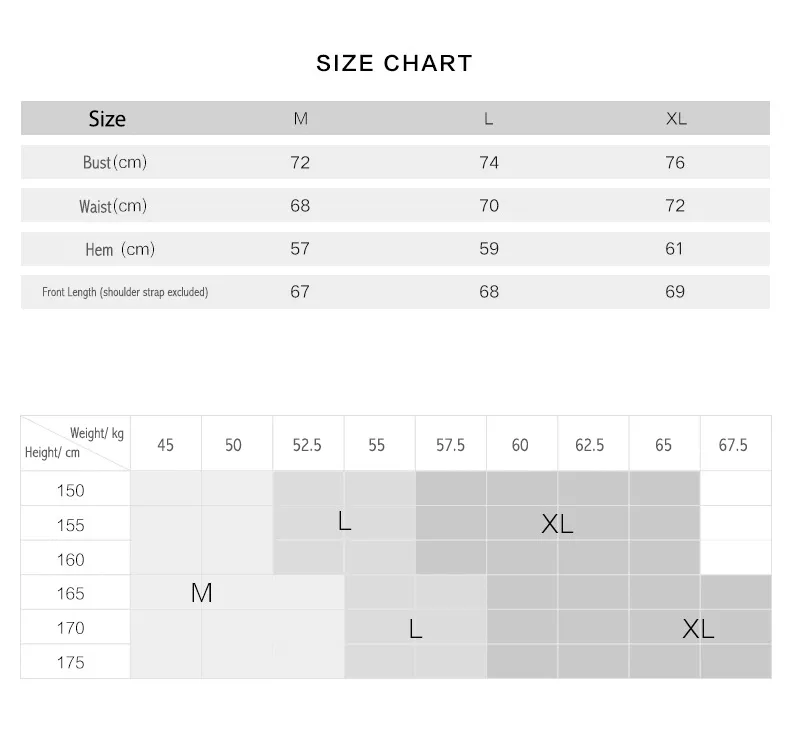Click the 67.5 weight column header

point(733,445)
